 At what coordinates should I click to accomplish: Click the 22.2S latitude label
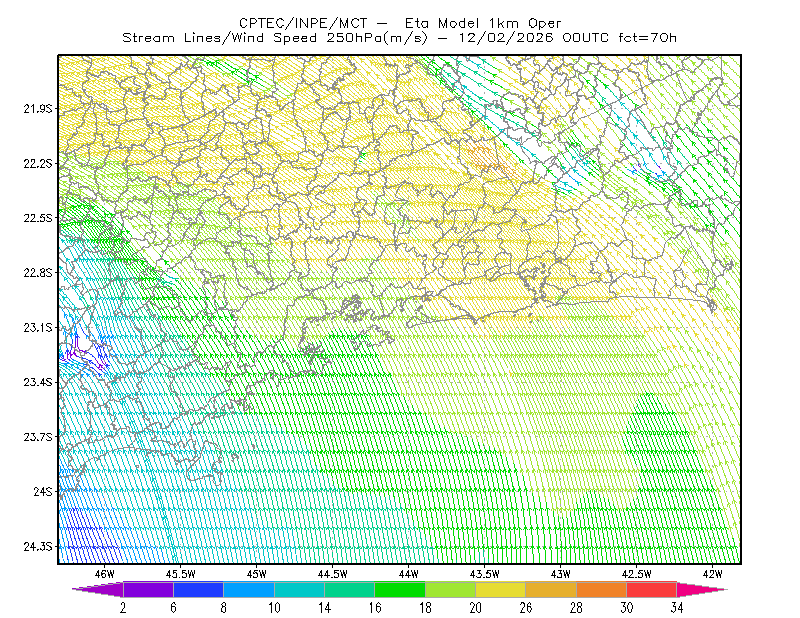coord(38,163)
